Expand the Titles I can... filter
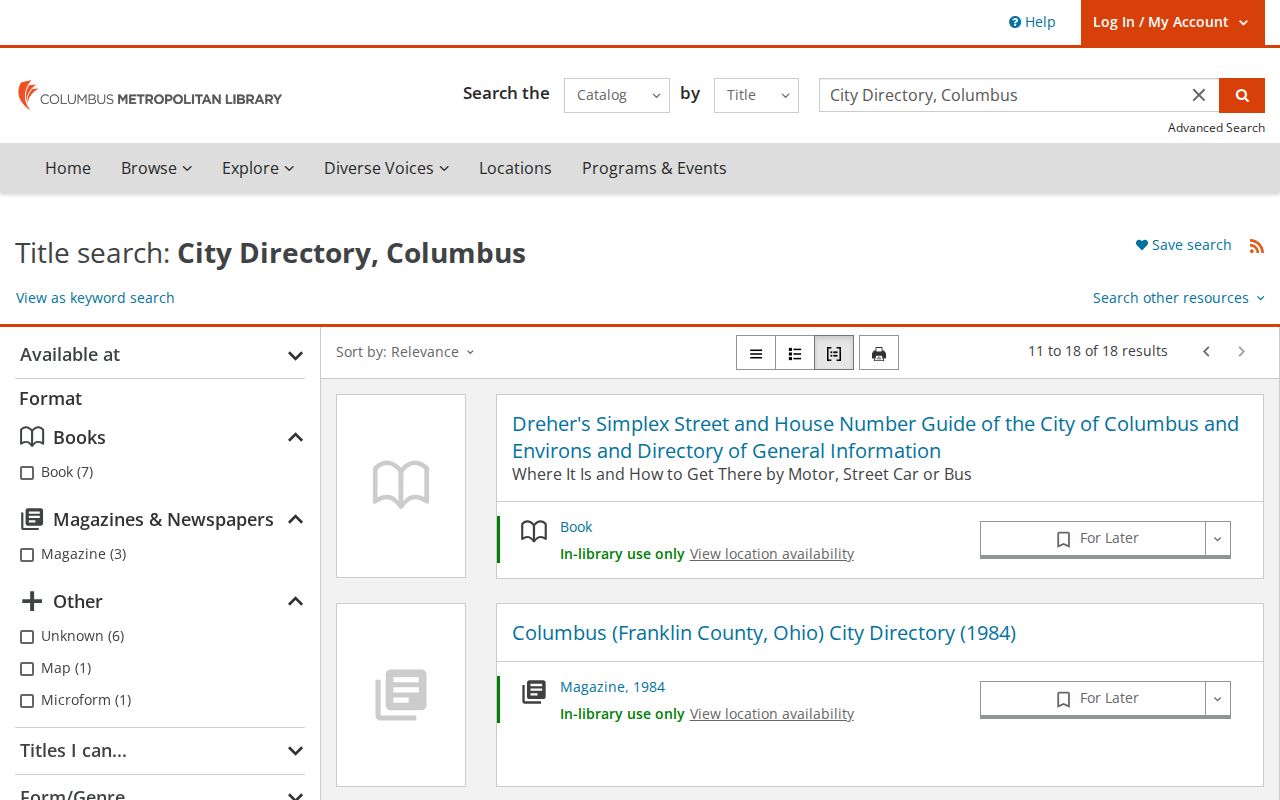Image resolution: width=1280 pixels, height=800 pixels. pos(161,751)
